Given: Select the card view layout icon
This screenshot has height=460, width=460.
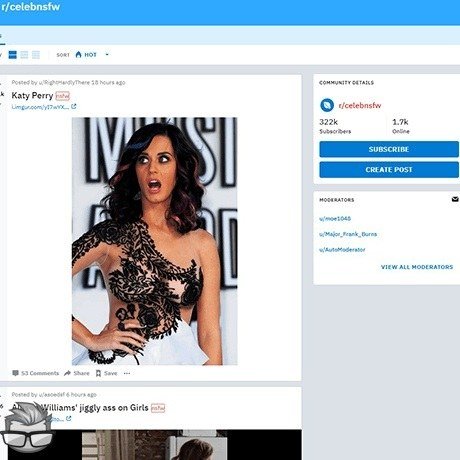Looking at the screenshot, I should (x=12, y=55).
